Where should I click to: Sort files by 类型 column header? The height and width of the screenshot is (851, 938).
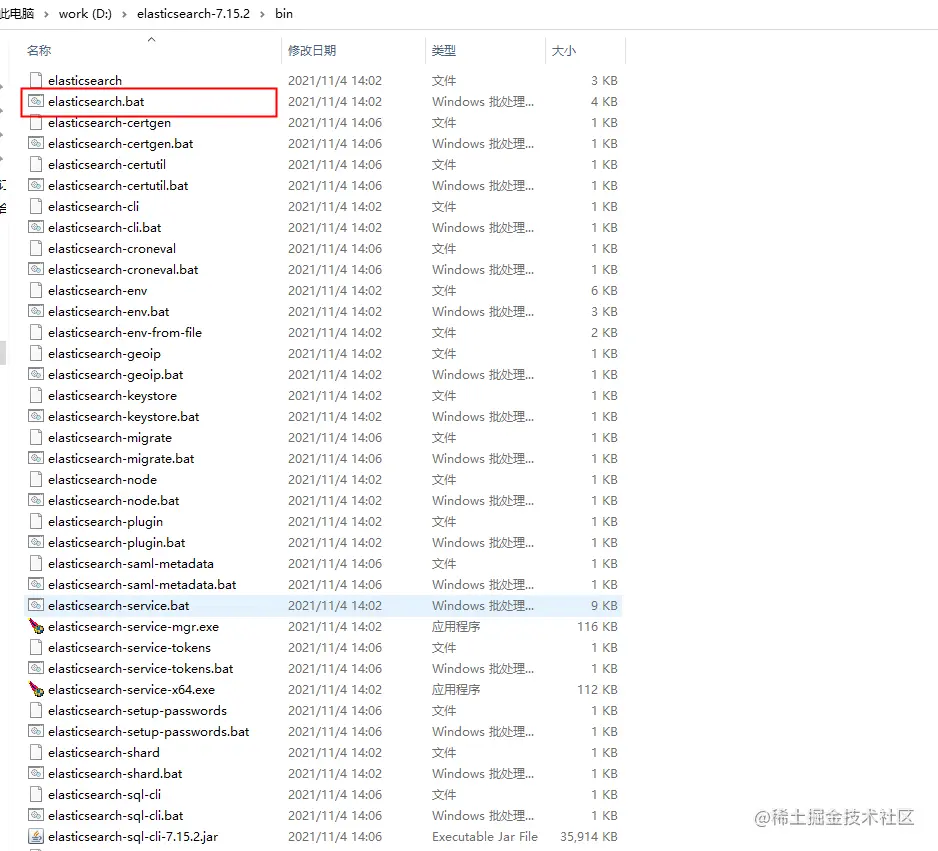(444, 51)
